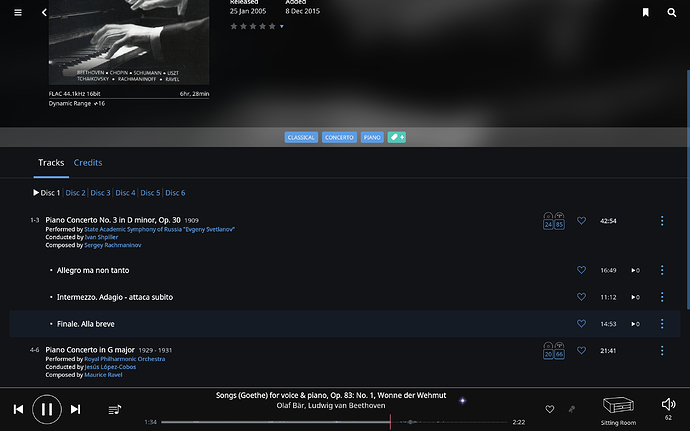This screenshot has height=431, width=690.
Task: Jump to Disc 5
Action: (150, 193)
